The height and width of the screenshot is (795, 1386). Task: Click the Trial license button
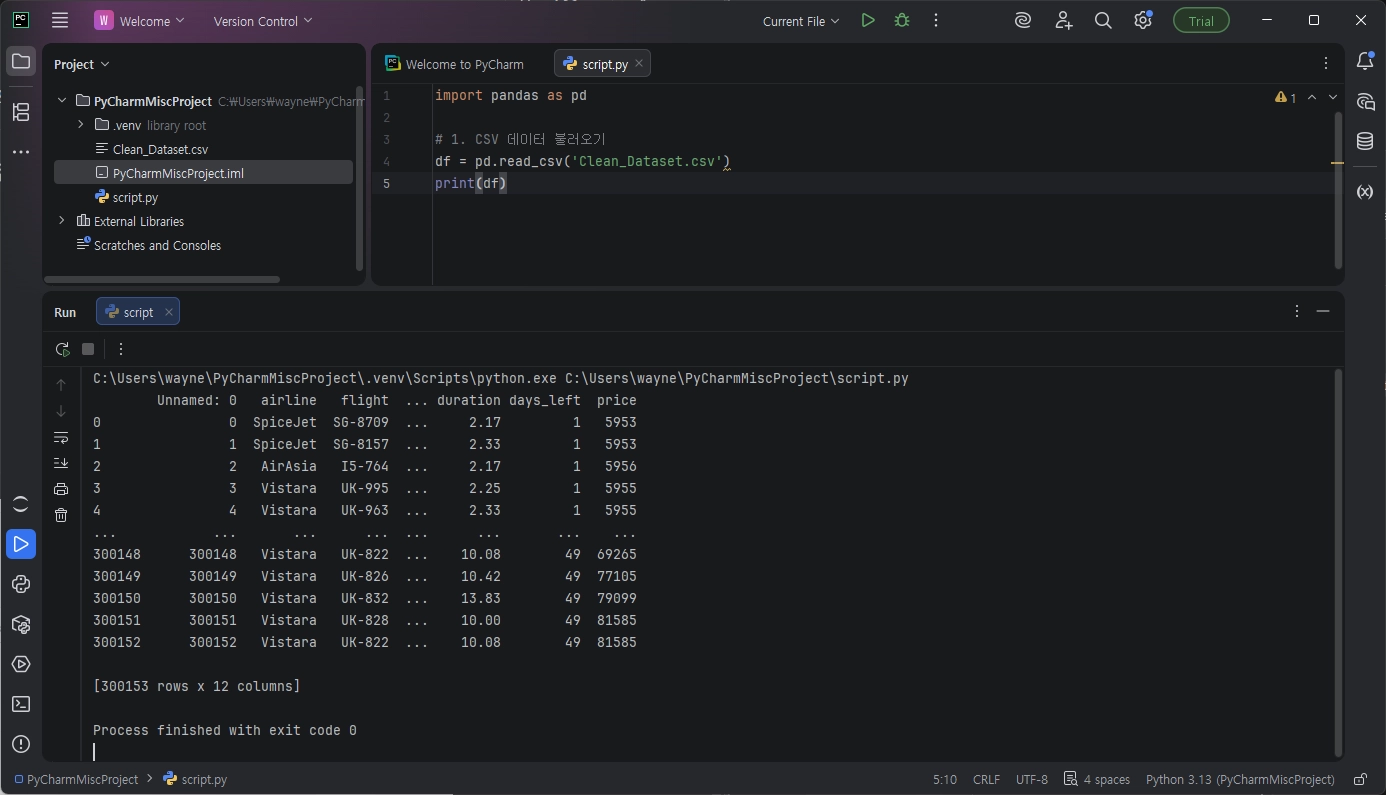(1201, 21)
